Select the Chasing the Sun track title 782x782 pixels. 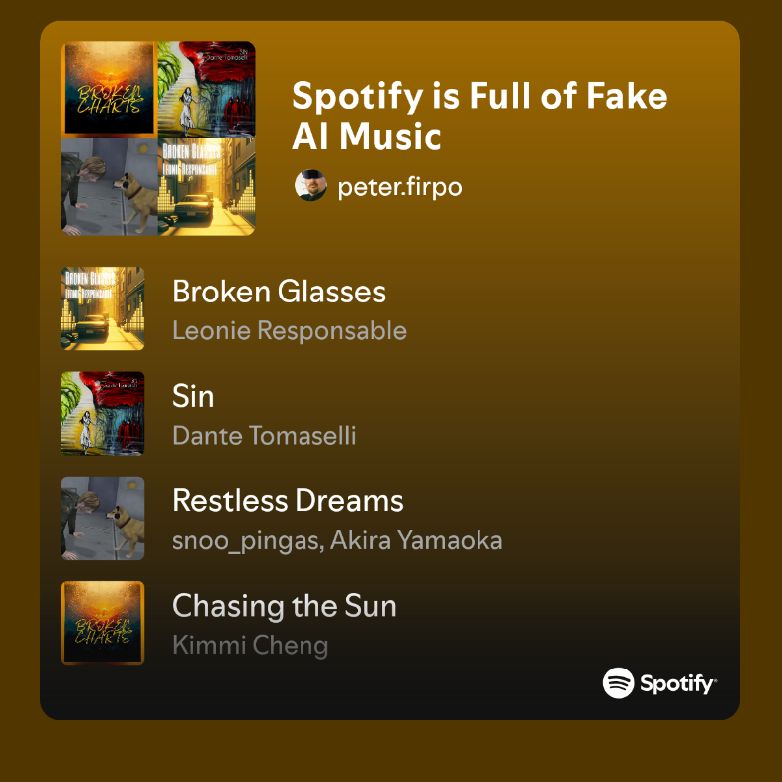click(x=284, y=606)
